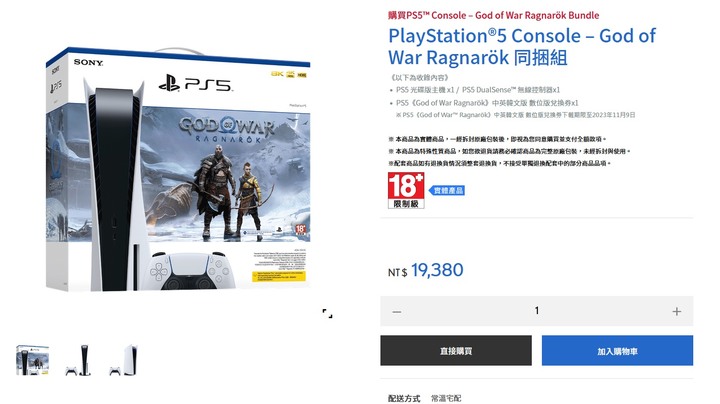Click the PS5 logo on the box
The width and height of the screenshot is (720, 404).
[x=196, y=83]
